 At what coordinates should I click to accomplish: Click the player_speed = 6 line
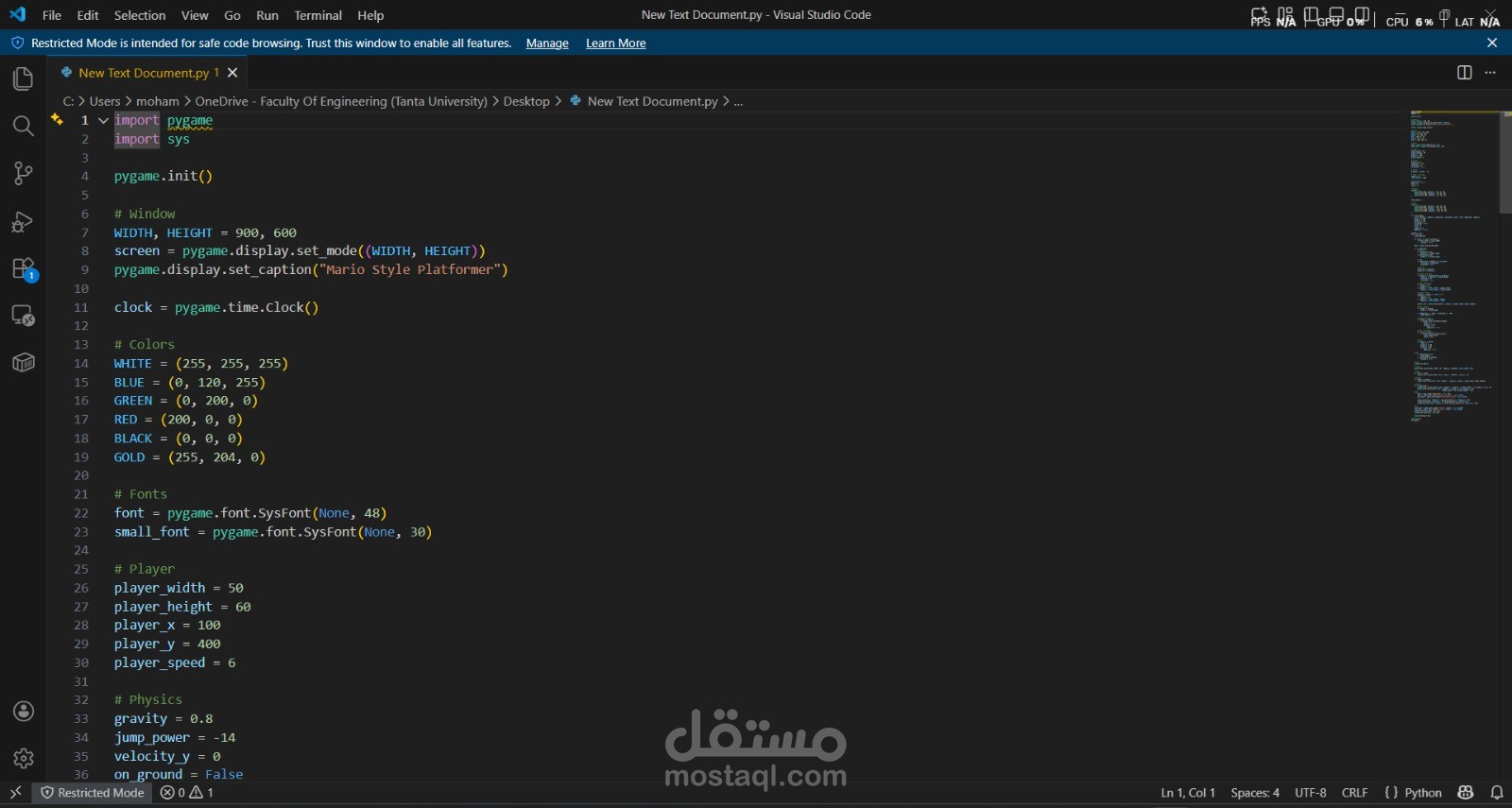tap(175, 663)
